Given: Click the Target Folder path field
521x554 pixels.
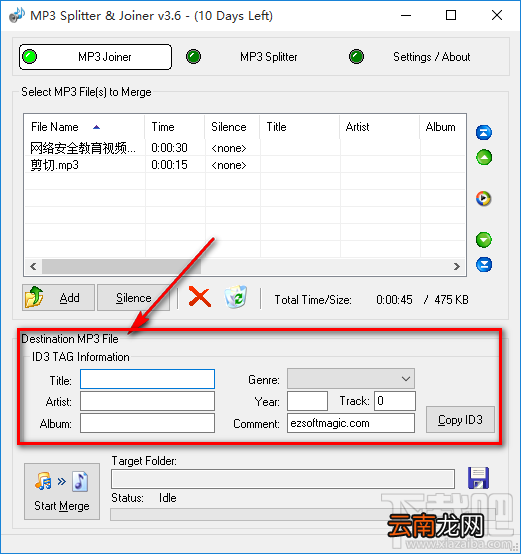Looking at the screenshot, I should pos(283,479).
